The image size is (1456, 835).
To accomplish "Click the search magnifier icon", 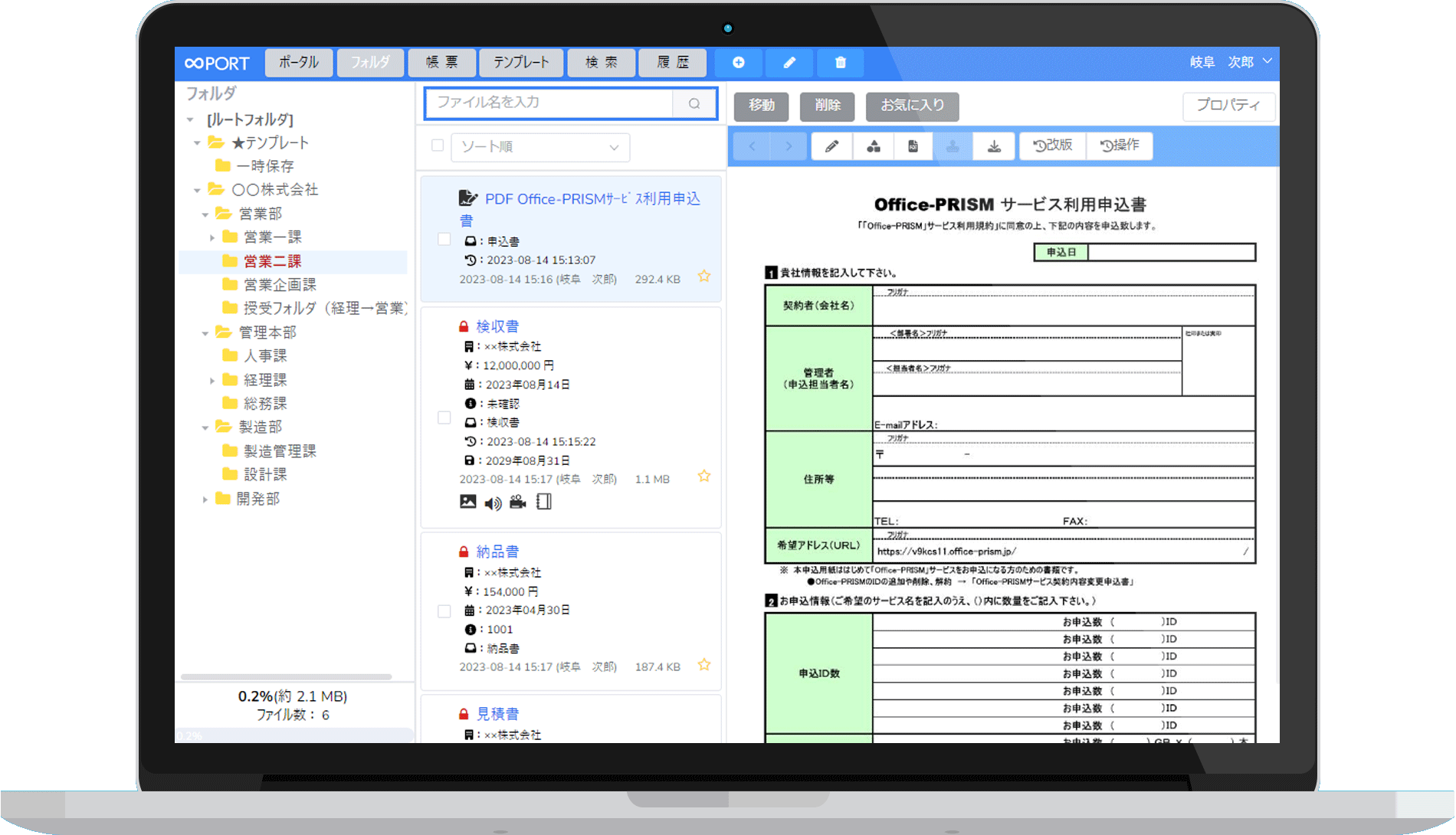I will 694,103.
